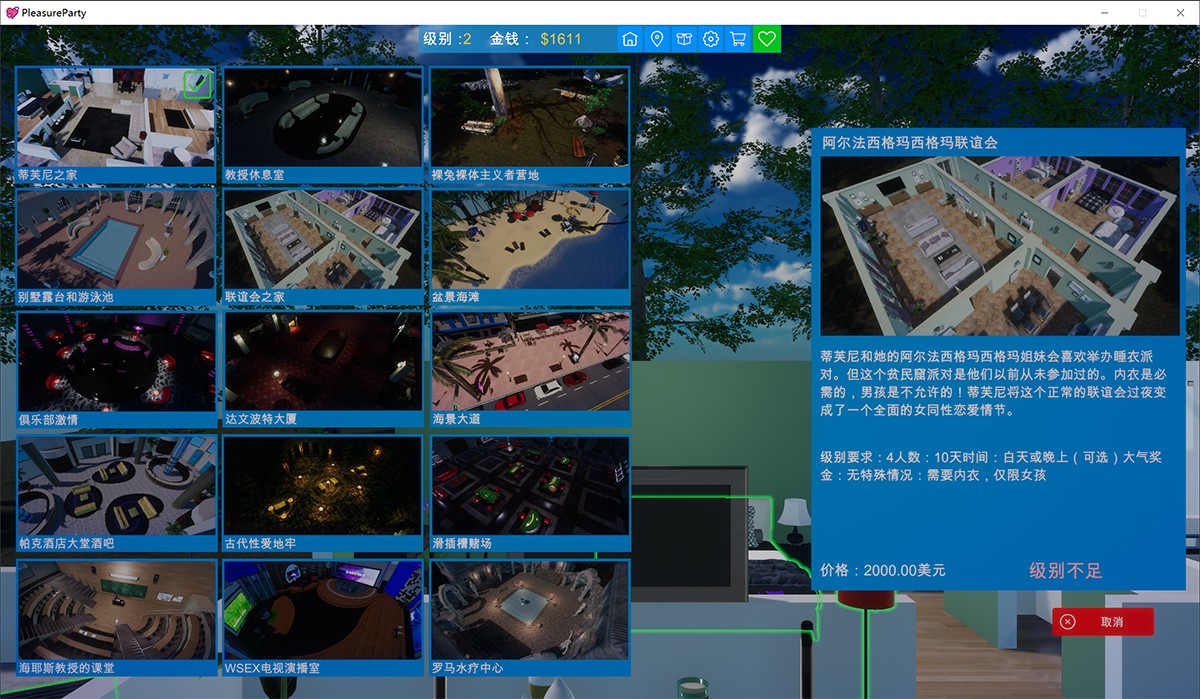The width and height of the screenshot is (1200, 699).
Task: Toggle the green checkmark on 蒂芙尼之家
Action: coord(197,85)
